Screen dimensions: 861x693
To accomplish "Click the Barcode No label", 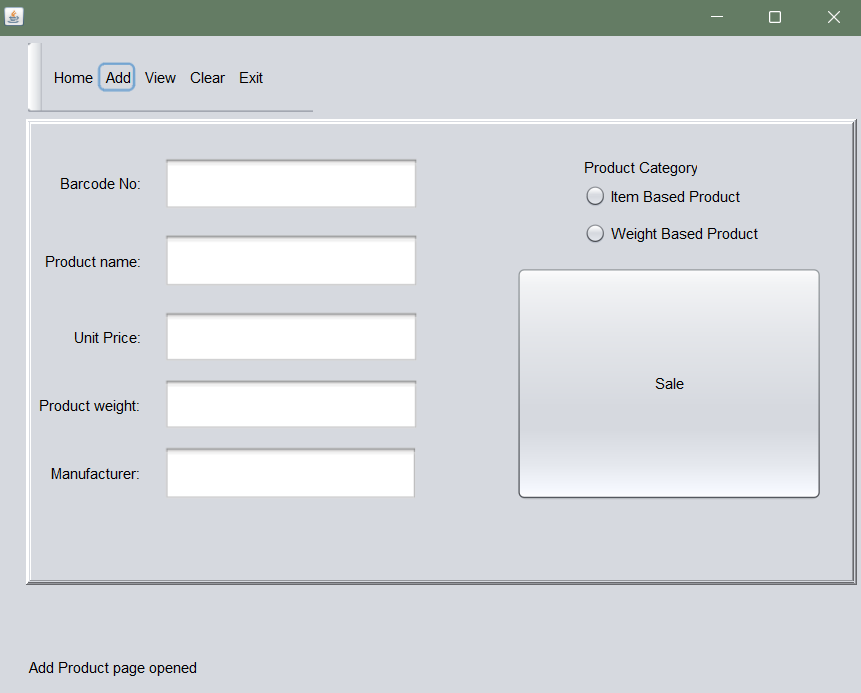I will coord(100,183).
